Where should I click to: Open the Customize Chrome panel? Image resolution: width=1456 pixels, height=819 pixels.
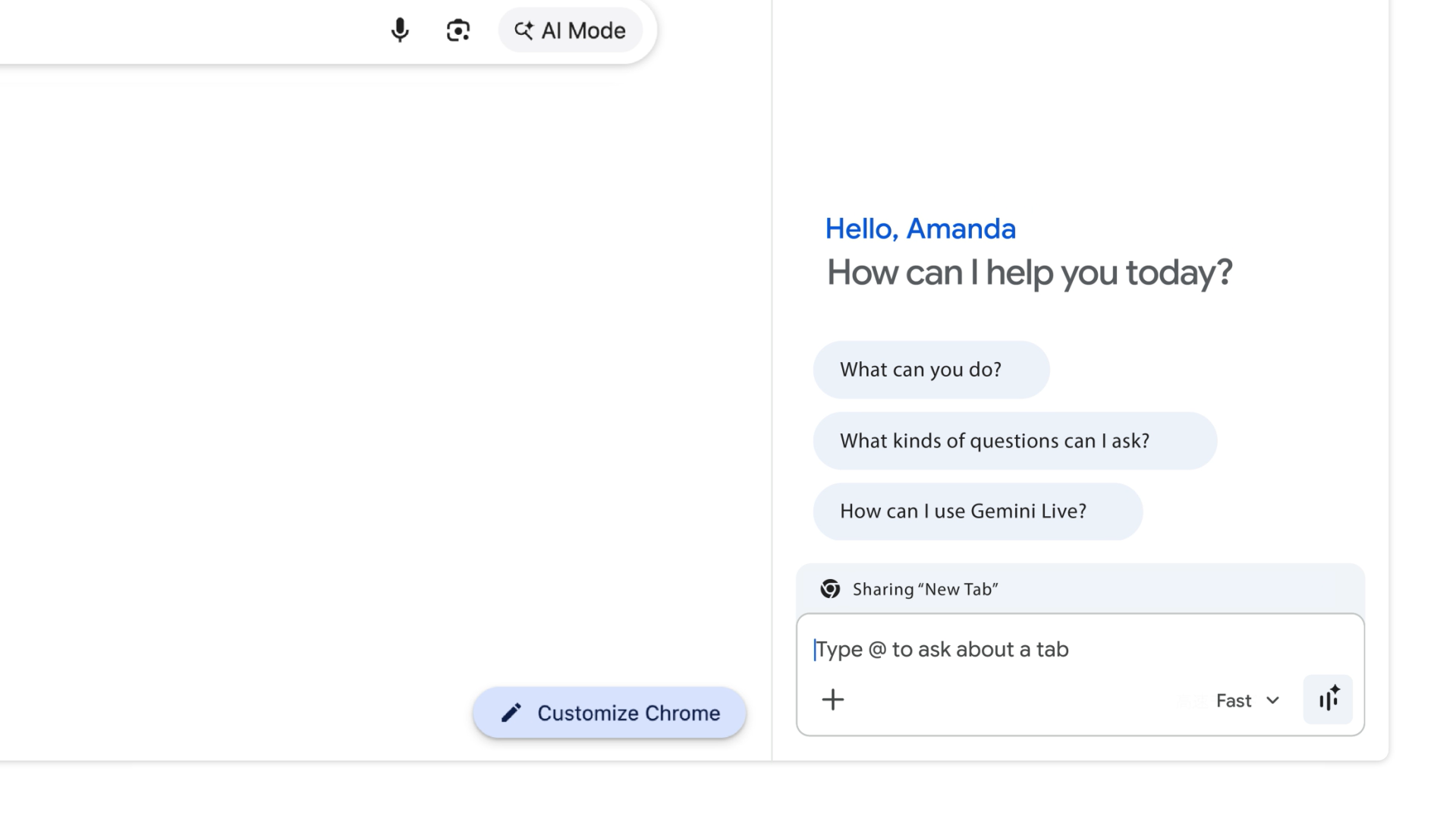pyautogui.click(x=609, y=713)
